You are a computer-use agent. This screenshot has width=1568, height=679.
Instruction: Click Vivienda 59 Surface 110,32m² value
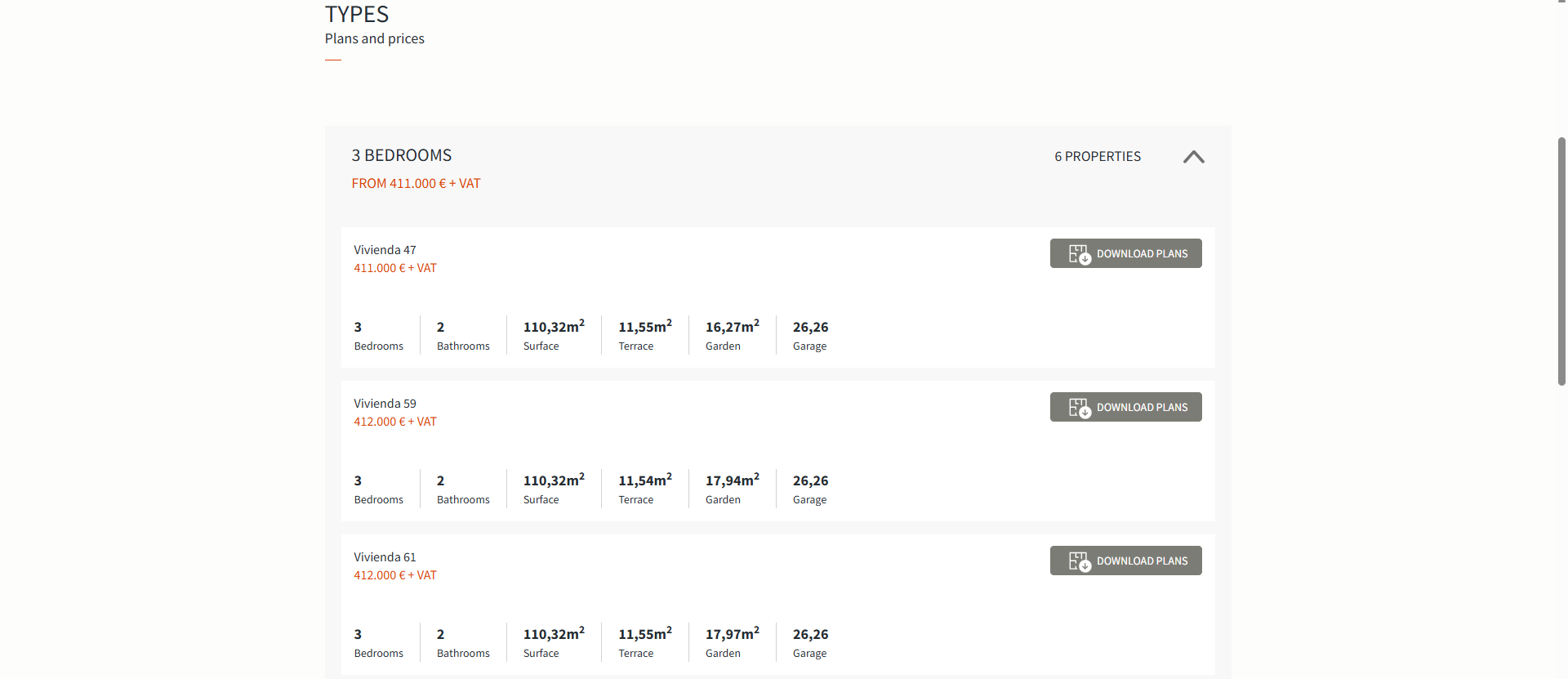[553, 480]
